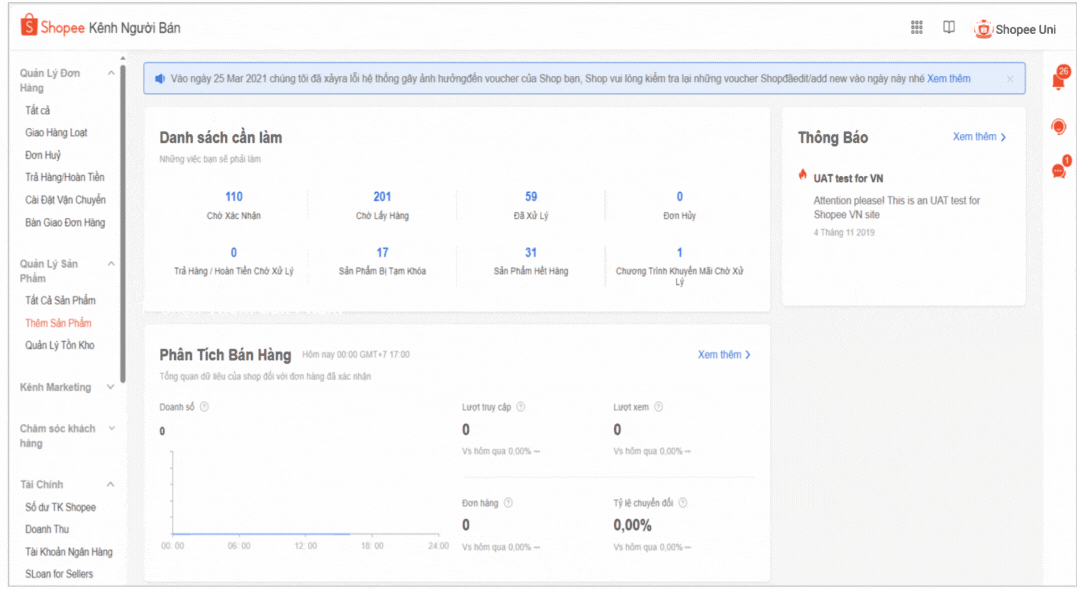Open Đơn Huỷ in sidebar menu
The height and width of the screenshot is (589, 1077).
pos(43,155)
